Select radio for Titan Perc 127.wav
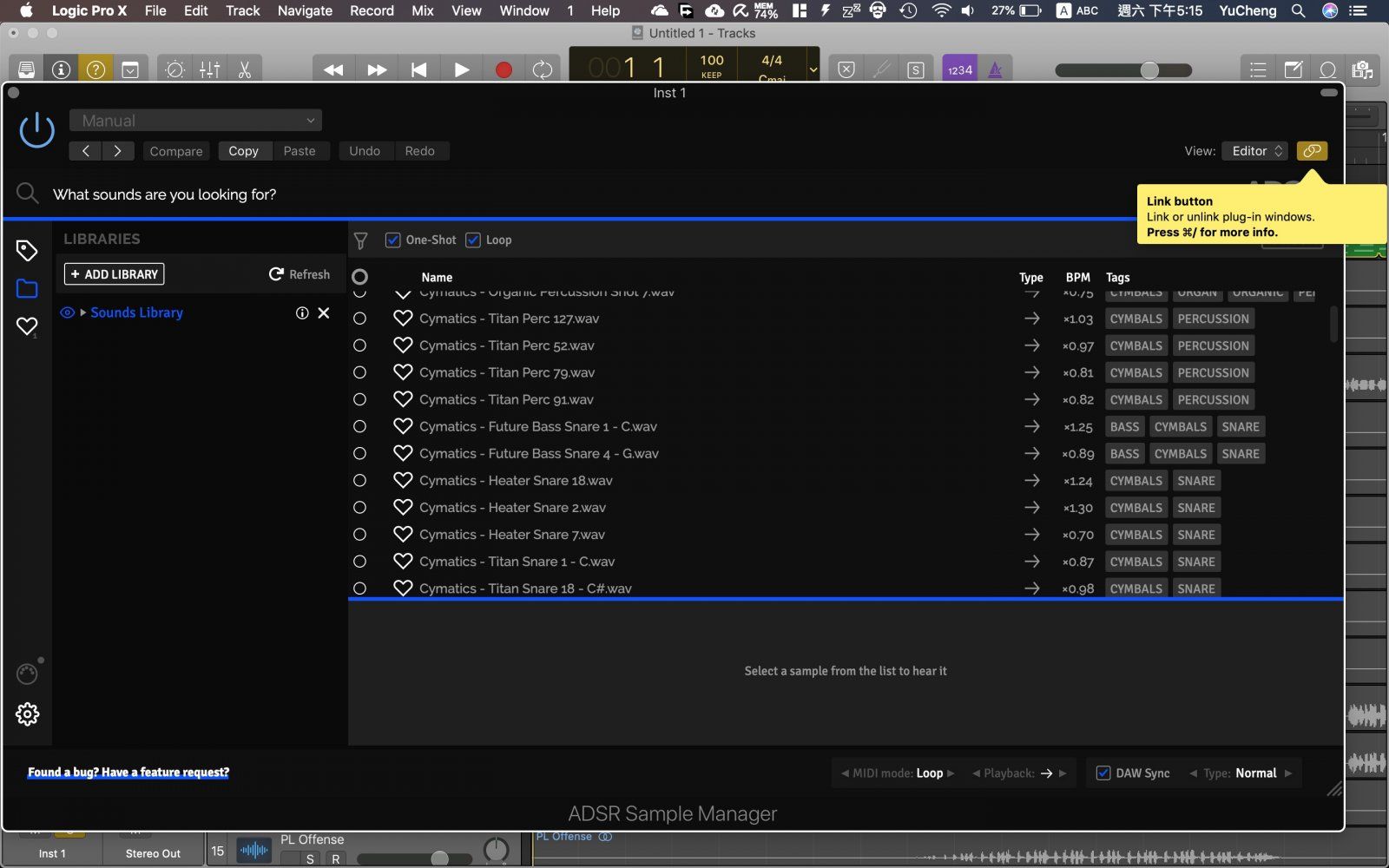The height and width of the screenshot is (868, 1389). (x=359, y=319)
